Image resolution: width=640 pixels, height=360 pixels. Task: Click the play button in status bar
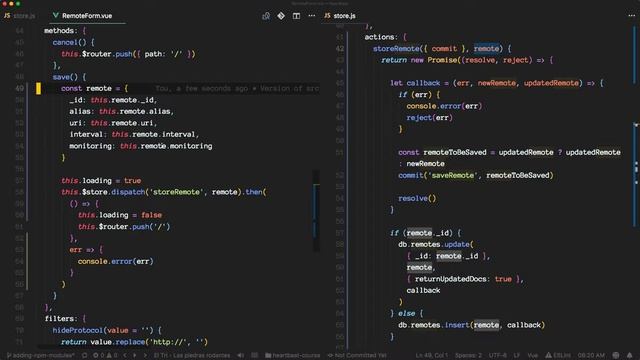click(x=135, y=356)
